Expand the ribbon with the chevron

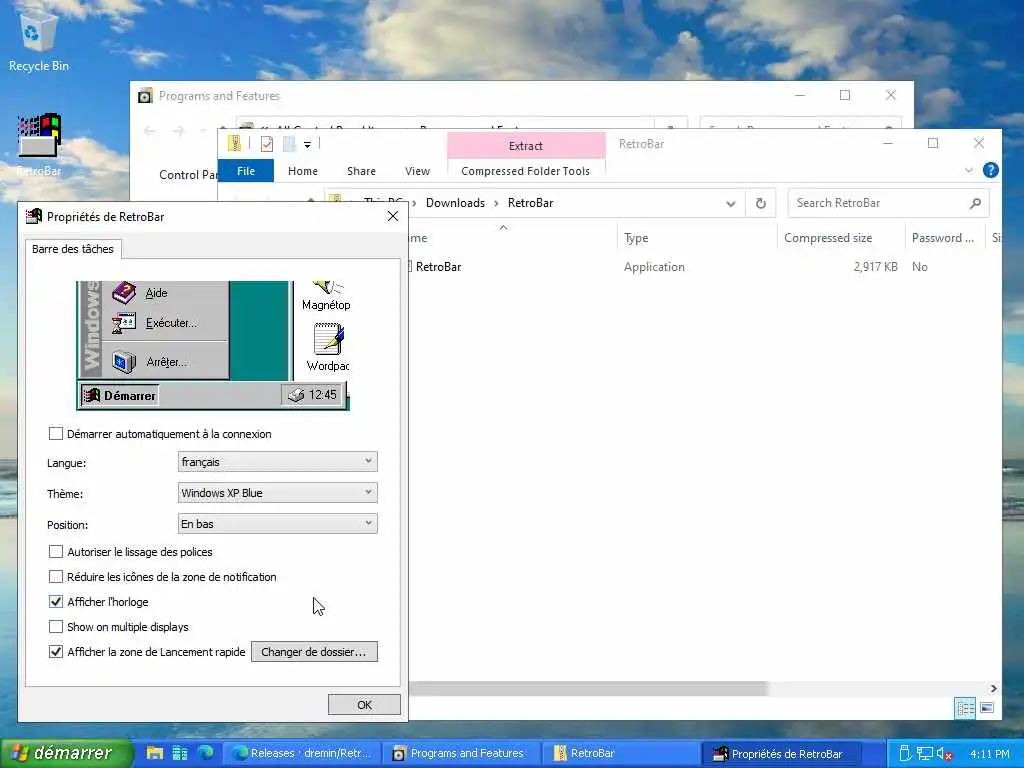968,170
